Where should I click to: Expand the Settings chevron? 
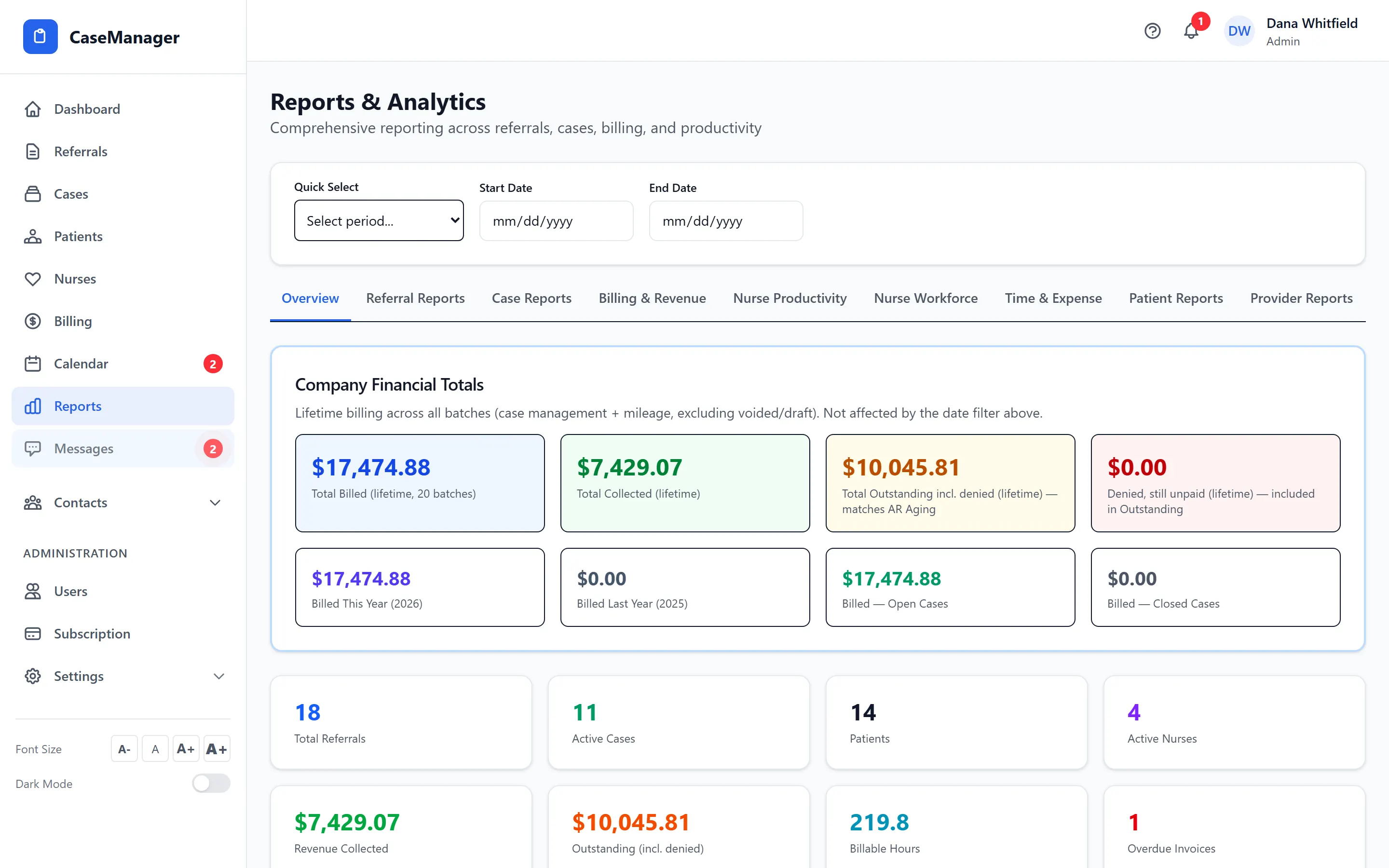(218, 676)
